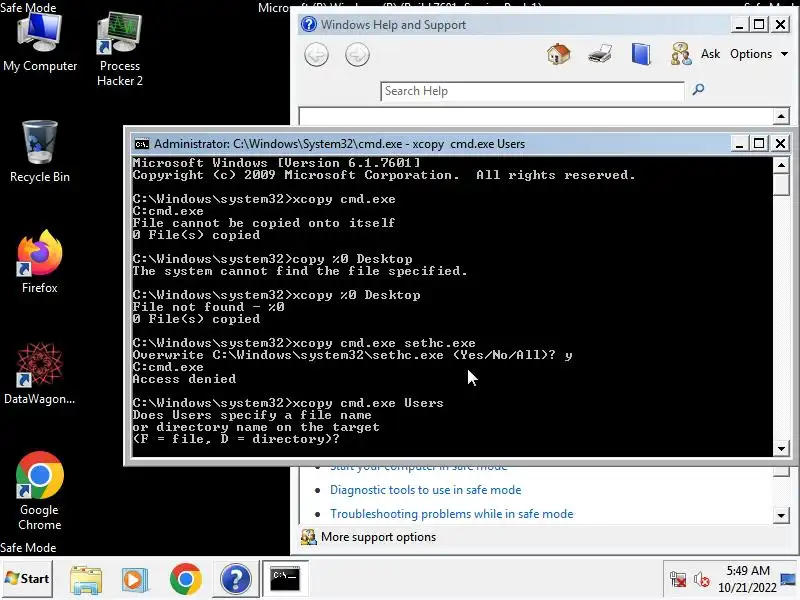Click the Show desktop tray icon
The width and height of the screenshot is (800, 600).
click(x=789, y=580)
